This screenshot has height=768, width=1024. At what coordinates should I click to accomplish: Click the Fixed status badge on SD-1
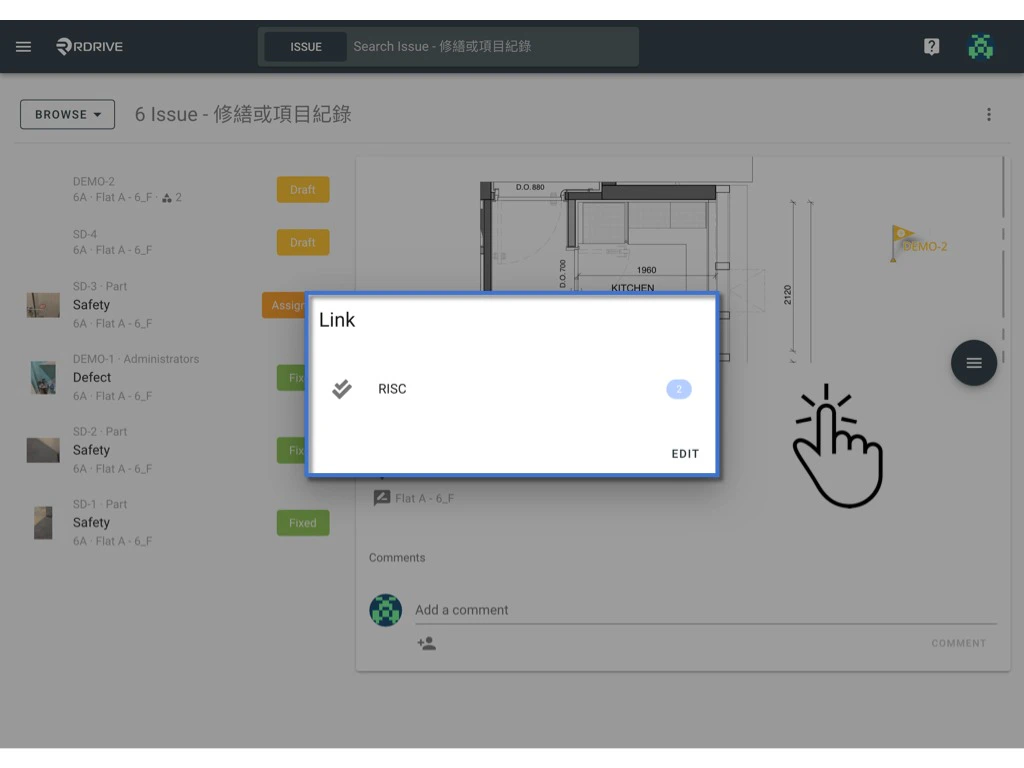point(302,522)
